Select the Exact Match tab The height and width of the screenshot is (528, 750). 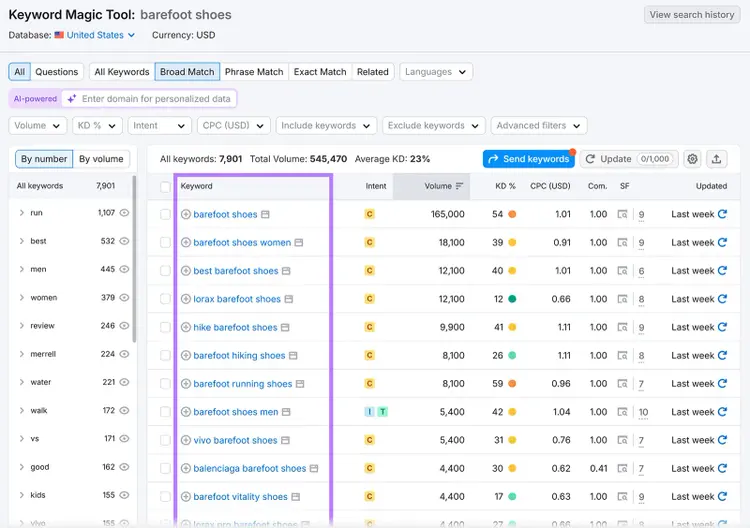coord(320,72)
